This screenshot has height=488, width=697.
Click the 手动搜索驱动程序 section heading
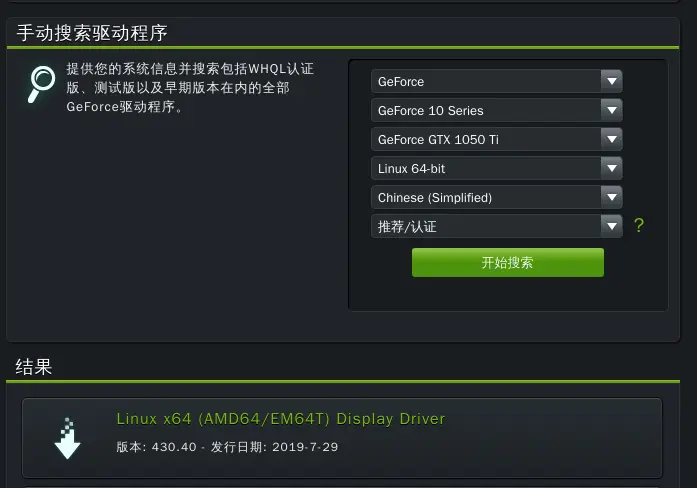92,33
